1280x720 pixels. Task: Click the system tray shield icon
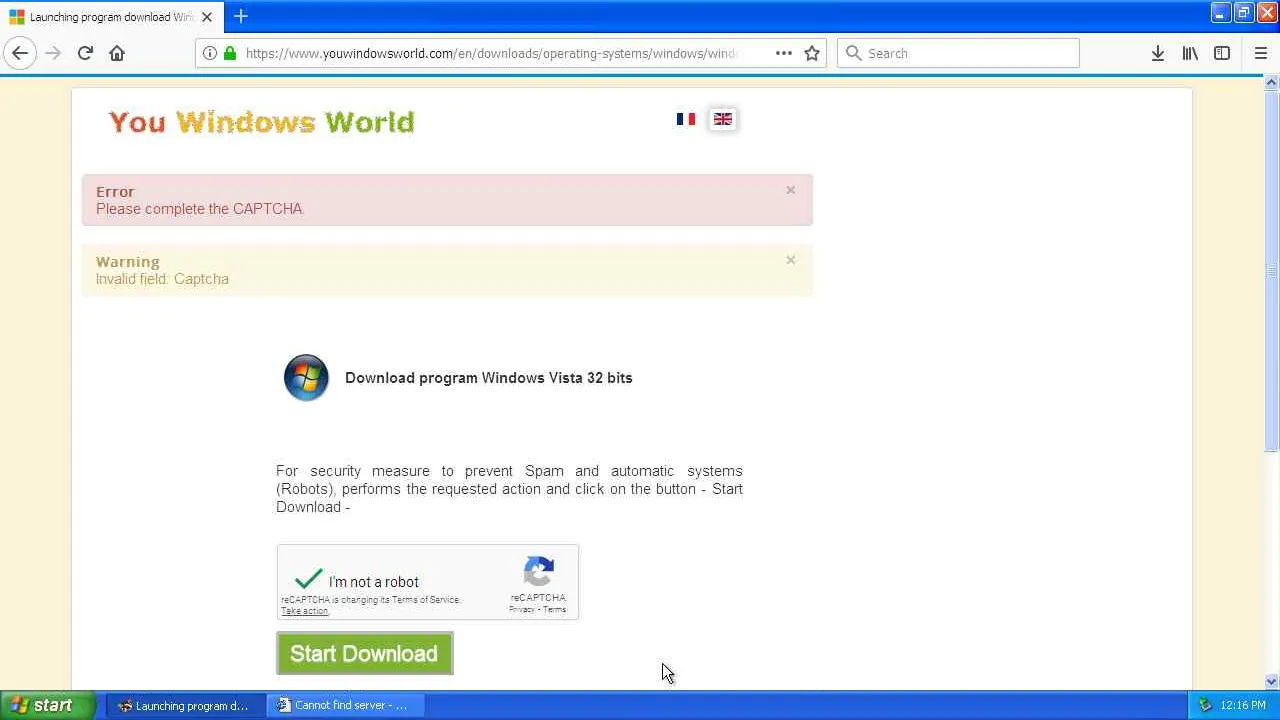(x=1205, y=705)
